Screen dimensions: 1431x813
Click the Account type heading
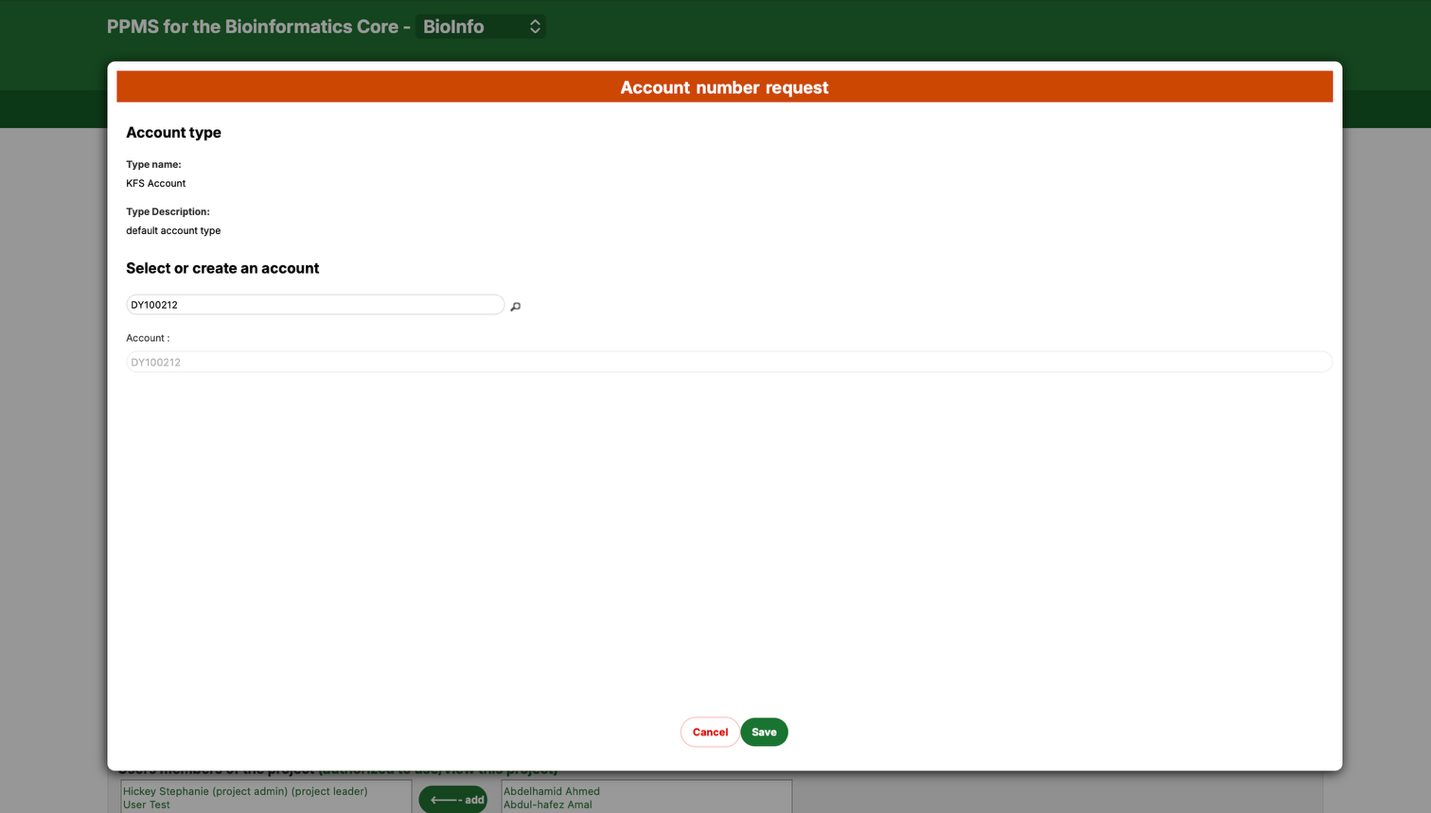pyautogui.click(x=174, y=132)
